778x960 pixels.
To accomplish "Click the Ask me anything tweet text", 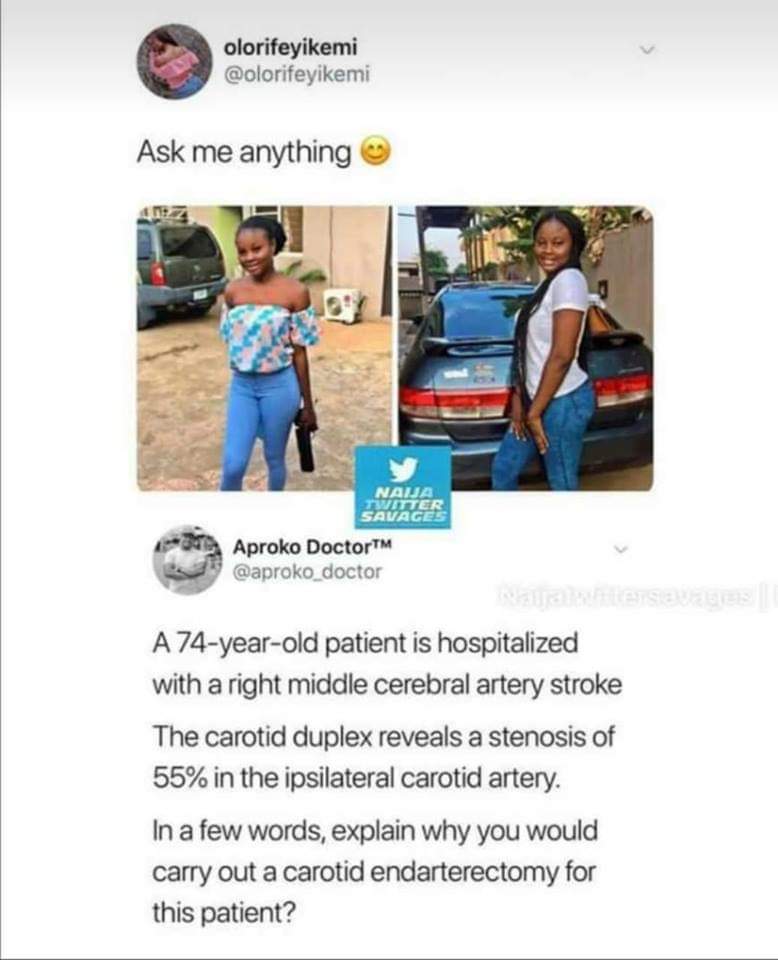I will (x=244, y=152).
